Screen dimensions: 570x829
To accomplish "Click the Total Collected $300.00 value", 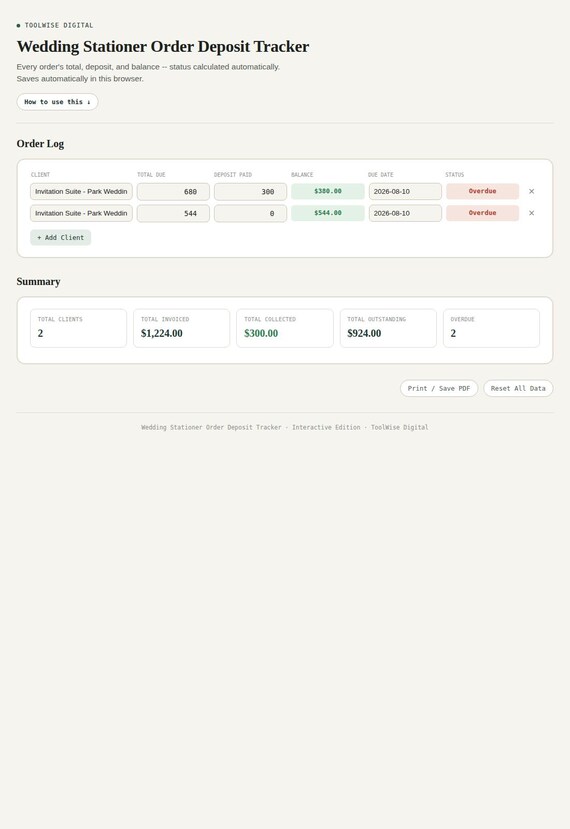I will pyautogui.click(x=261, y=333).
